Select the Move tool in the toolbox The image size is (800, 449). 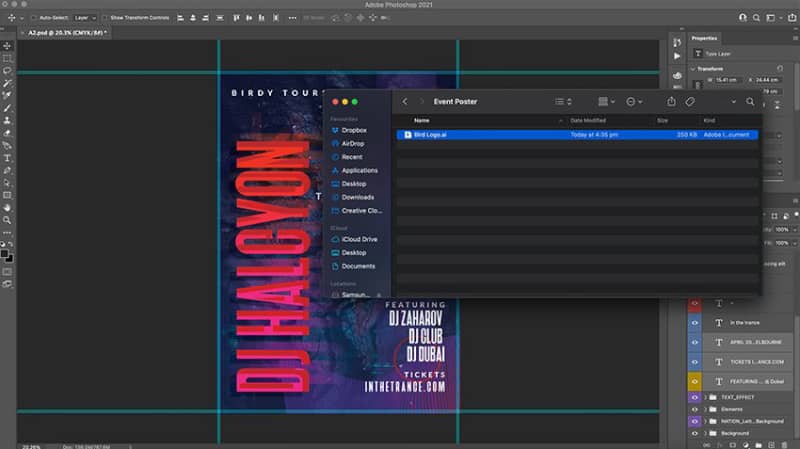7,46
